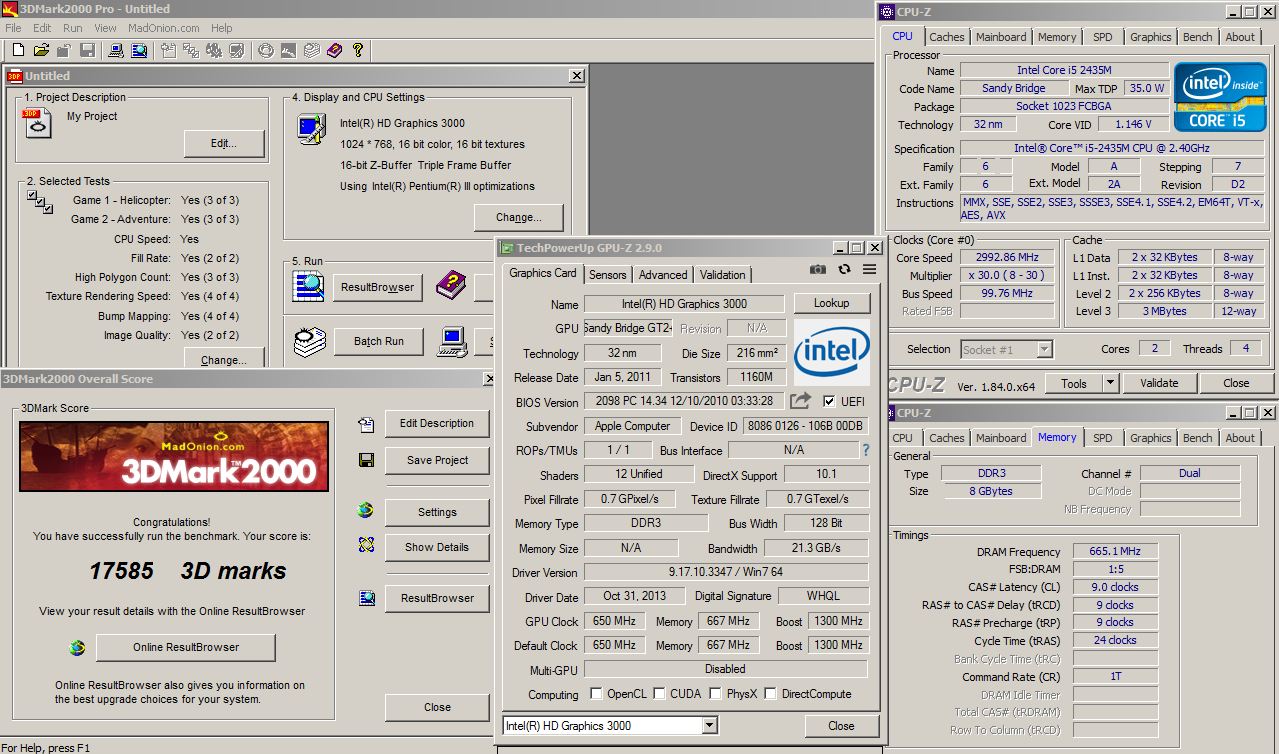Toggle the OpenCL checkbox

pos(596,693)
